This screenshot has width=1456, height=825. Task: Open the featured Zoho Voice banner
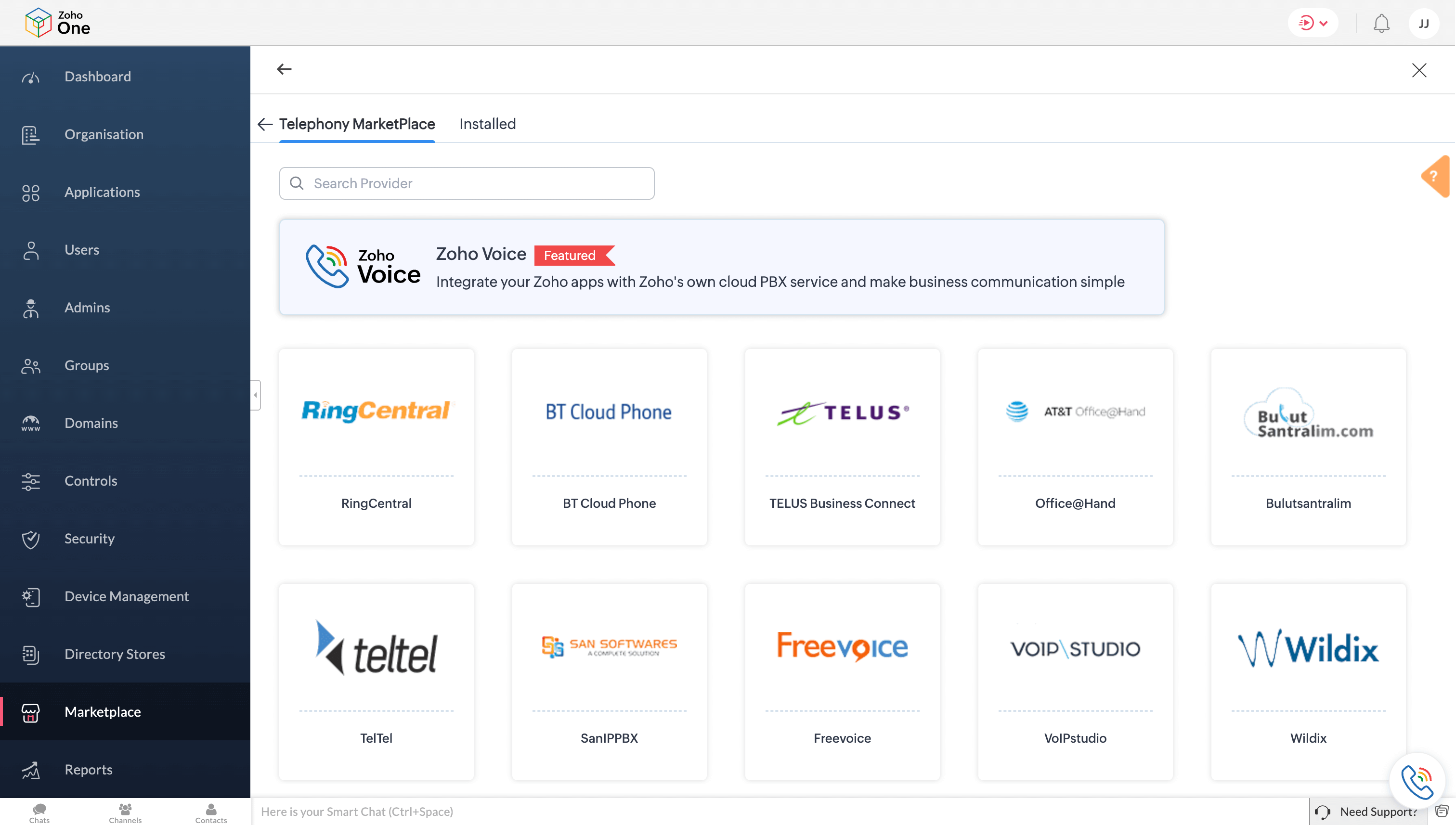point(721,267)
